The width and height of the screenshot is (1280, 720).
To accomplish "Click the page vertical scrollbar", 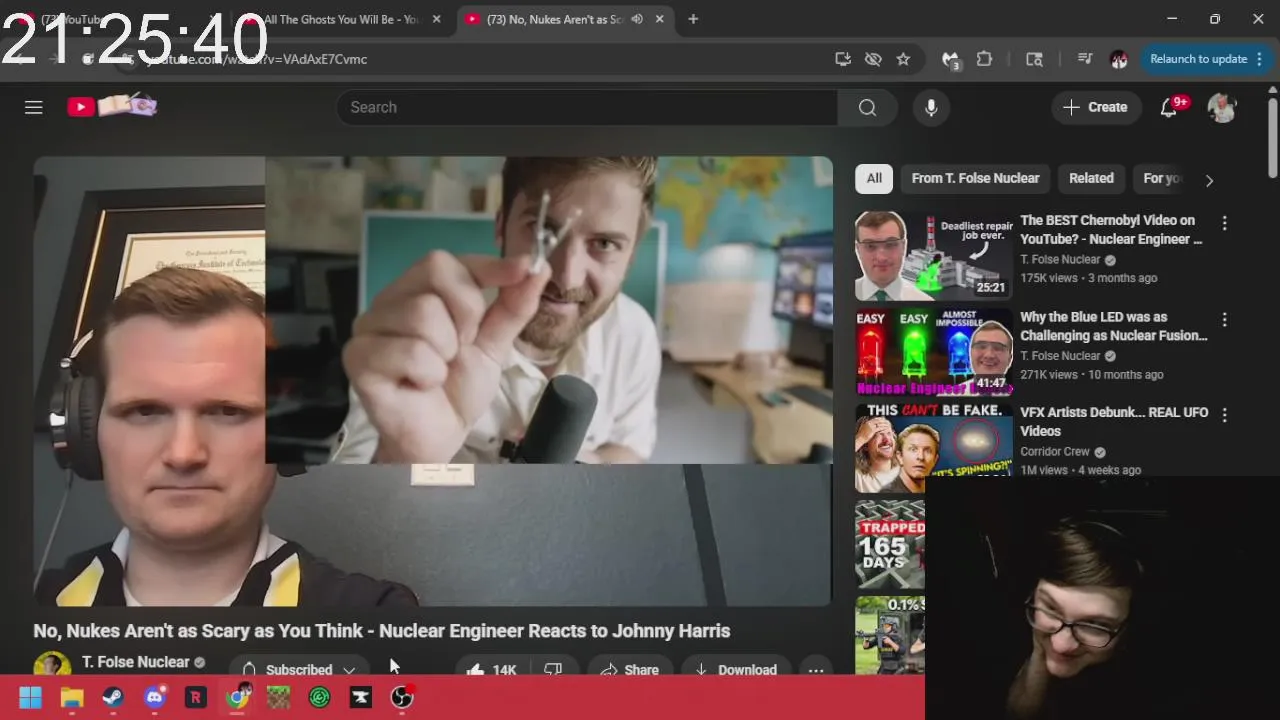I will click(1272, 138).
